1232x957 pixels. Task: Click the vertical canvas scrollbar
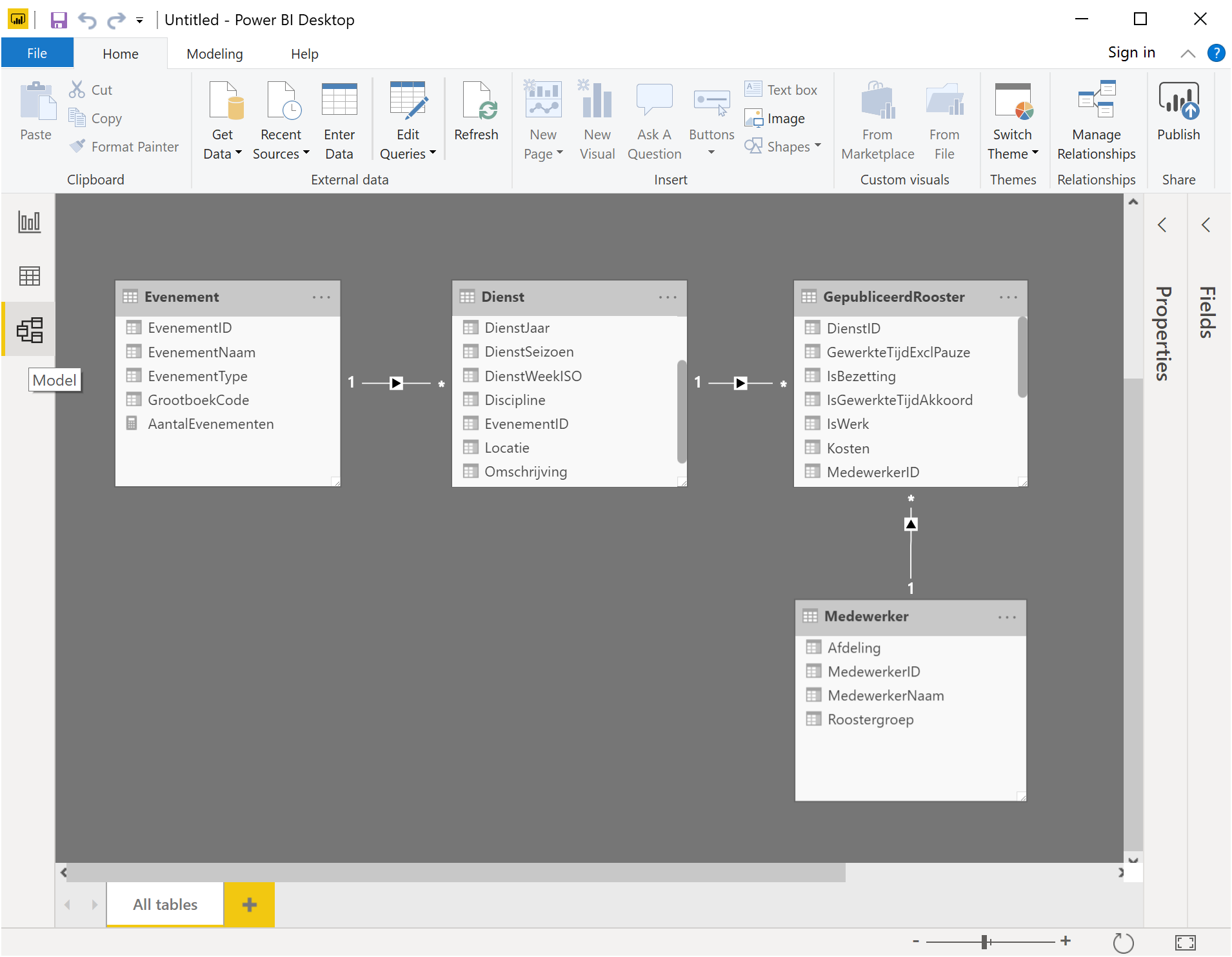pyautogui.click(x=1133, y=613)
